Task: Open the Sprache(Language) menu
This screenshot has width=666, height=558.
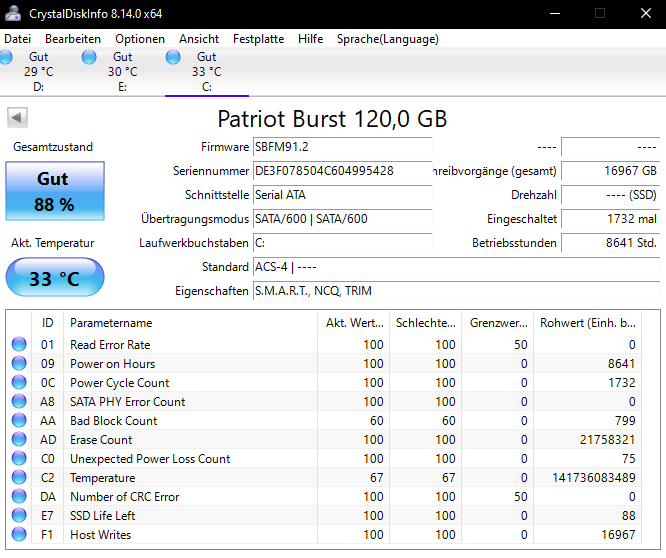Action: (388, 39)
